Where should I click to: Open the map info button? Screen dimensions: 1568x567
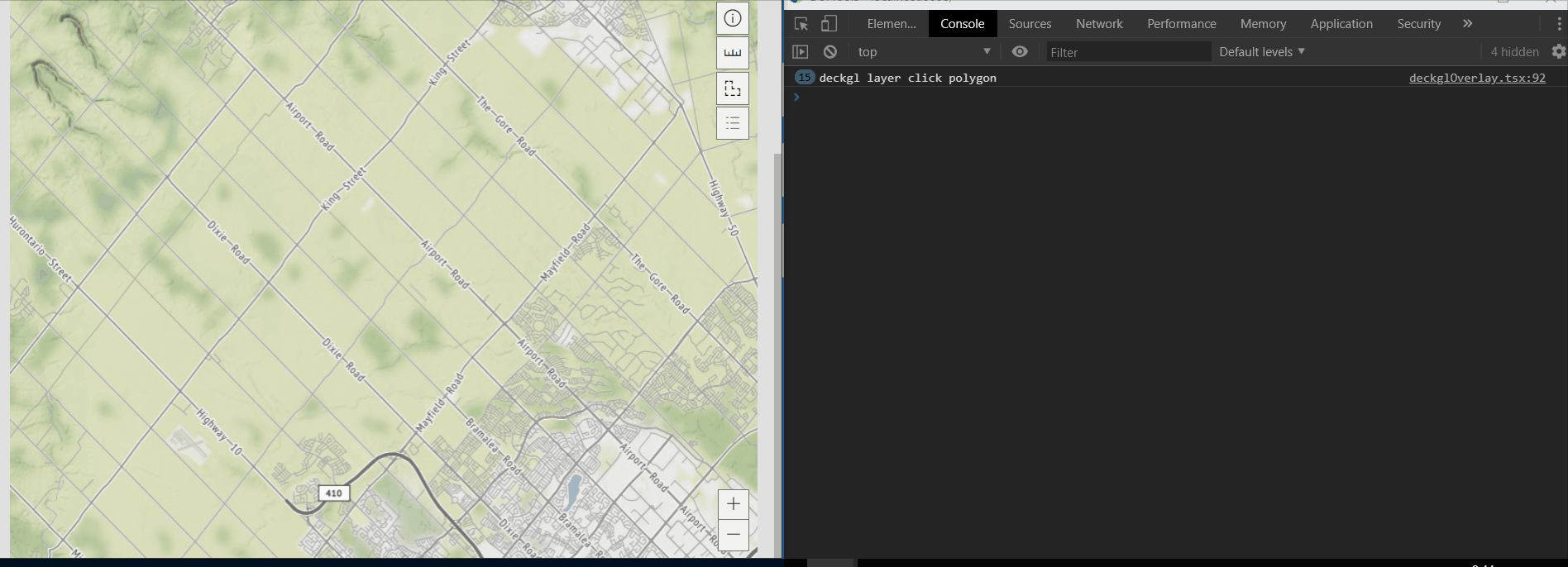tap(733, 18)
